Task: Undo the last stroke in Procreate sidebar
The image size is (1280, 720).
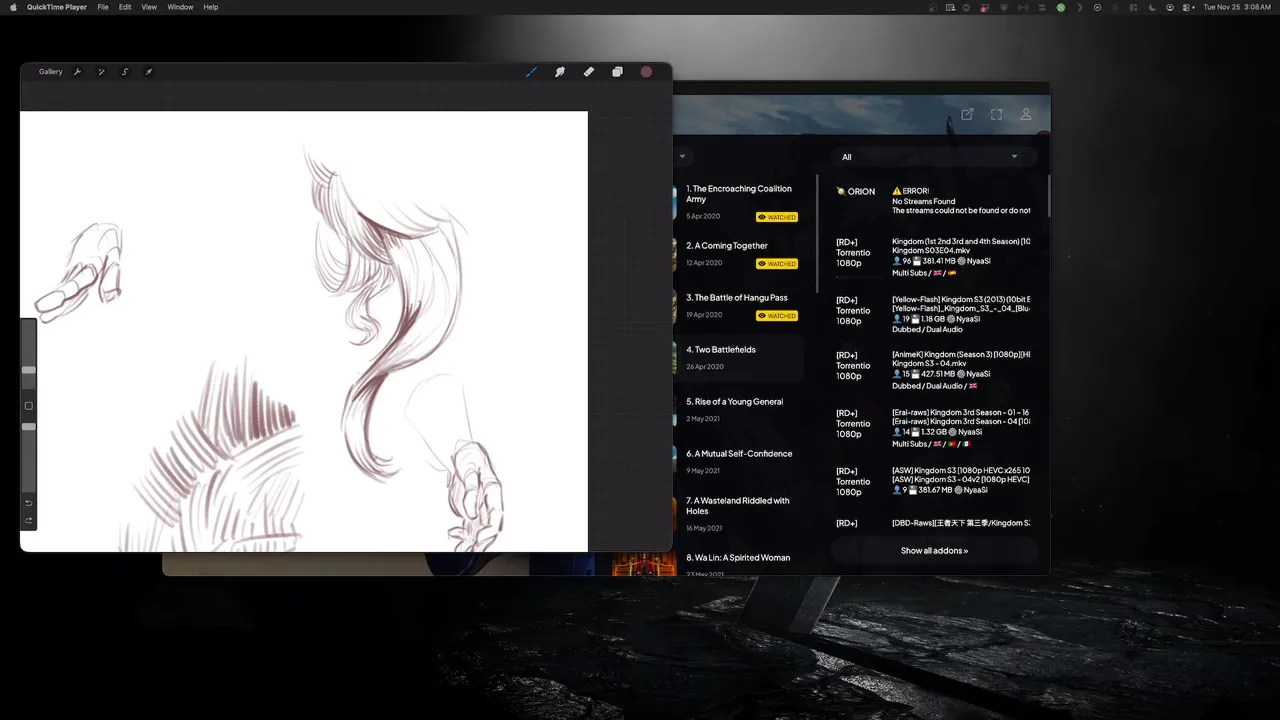Action: click(x=29, y=503)
